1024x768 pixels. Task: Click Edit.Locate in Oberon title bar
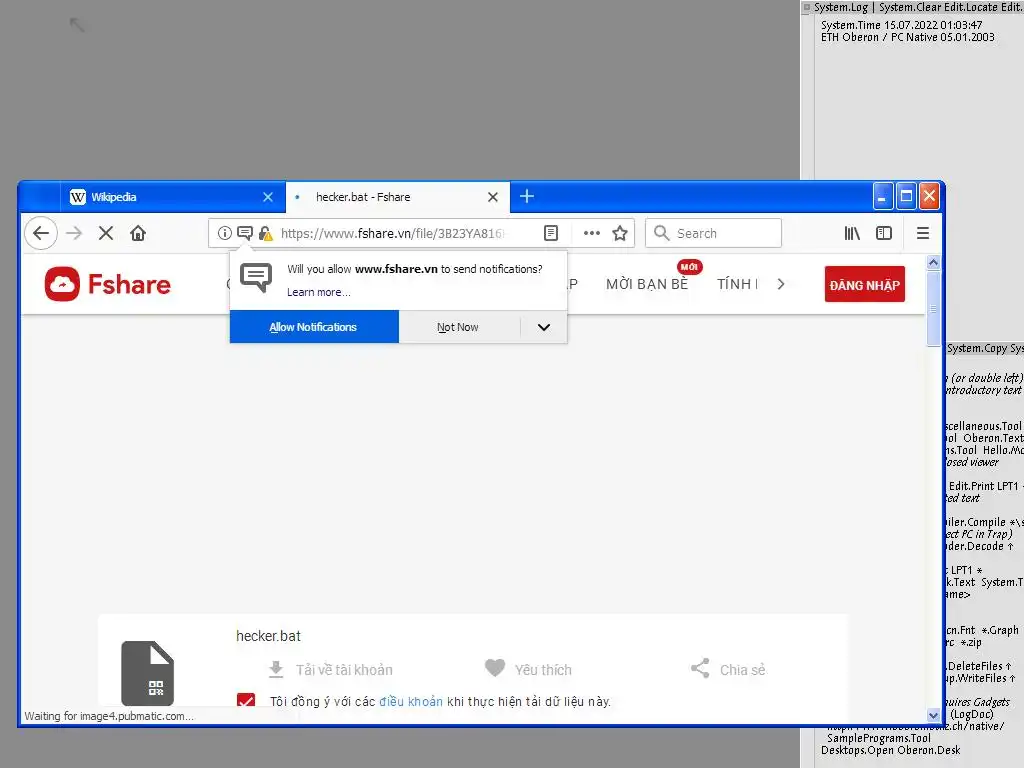970,7
